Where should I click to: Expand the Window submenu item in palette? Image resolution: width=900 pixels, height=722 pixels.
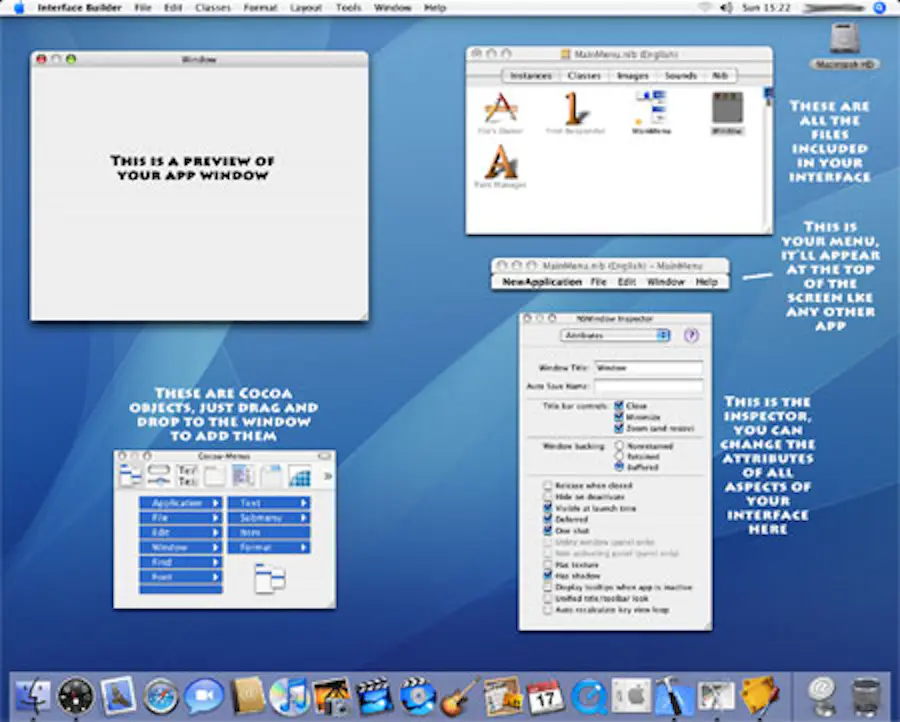180,548
